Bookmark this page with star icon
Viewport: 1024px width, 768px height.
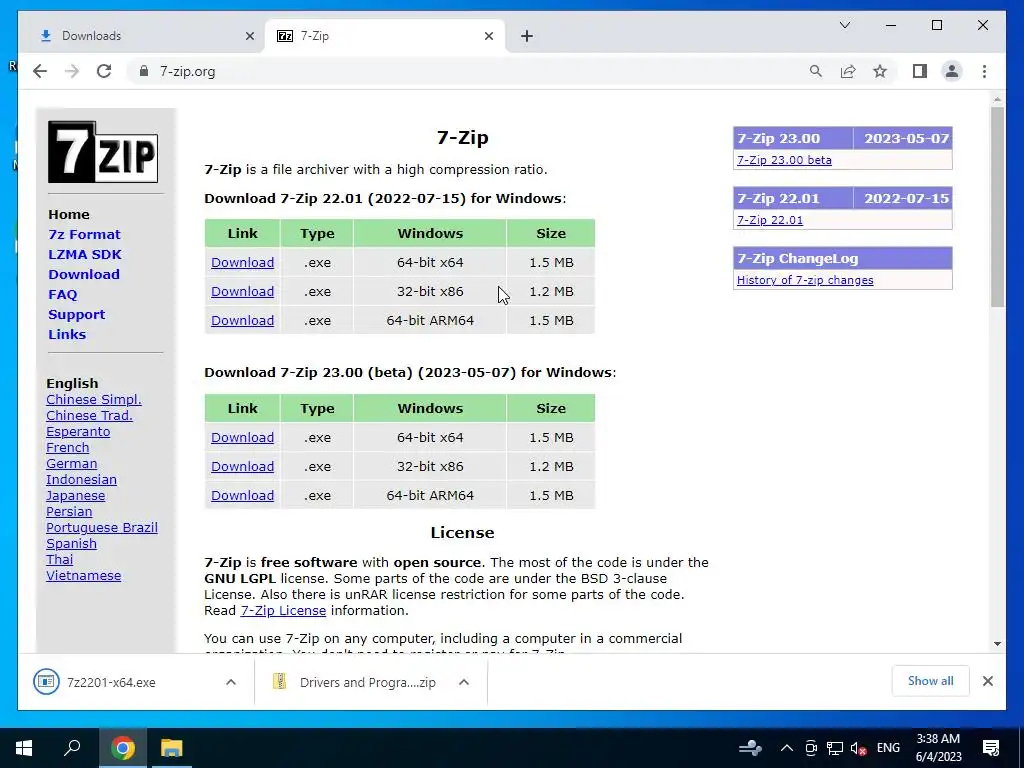[x=880, y=71]
